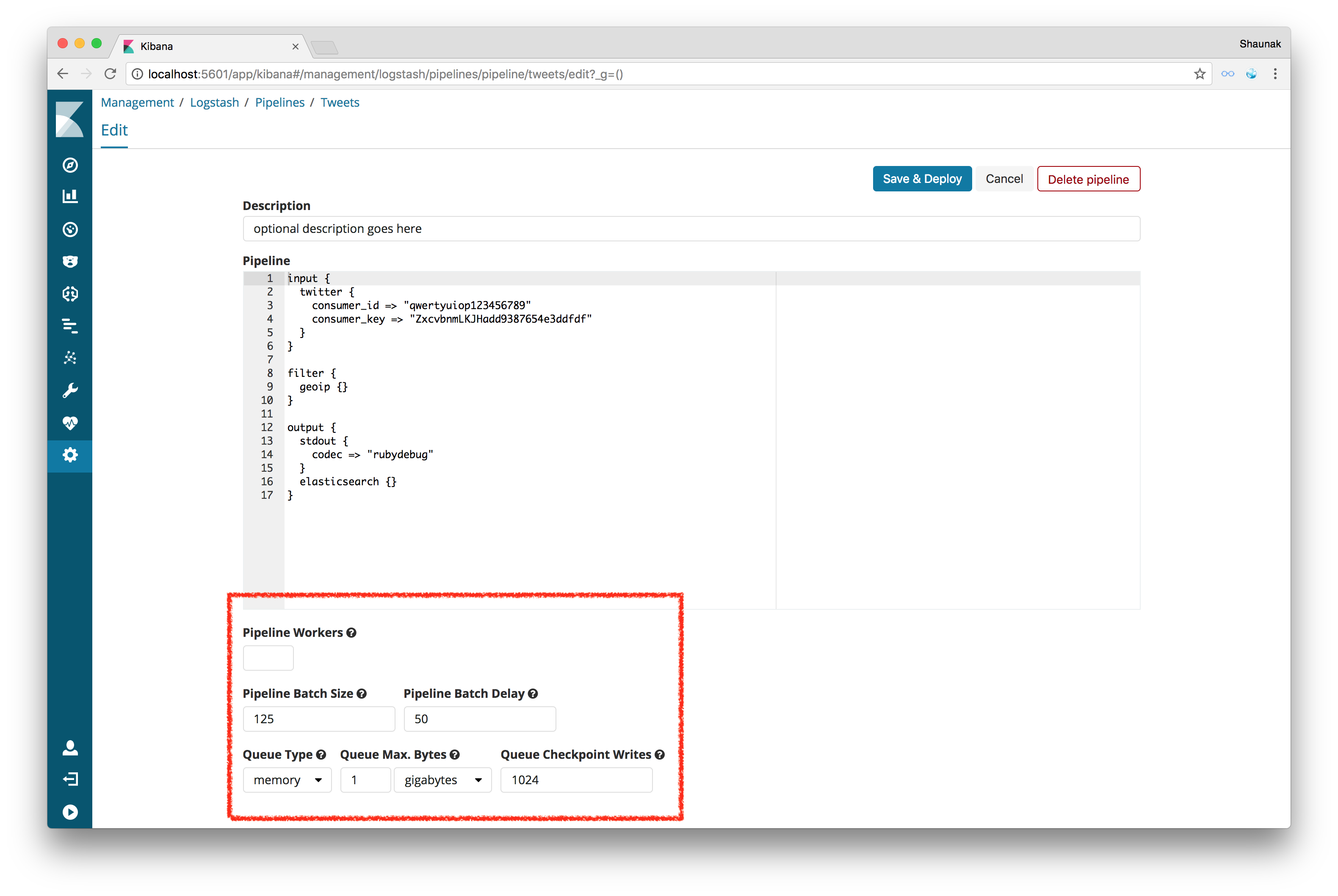
Task: Show help for Queue Max. Bytes
Action: (x=455, y=755)
